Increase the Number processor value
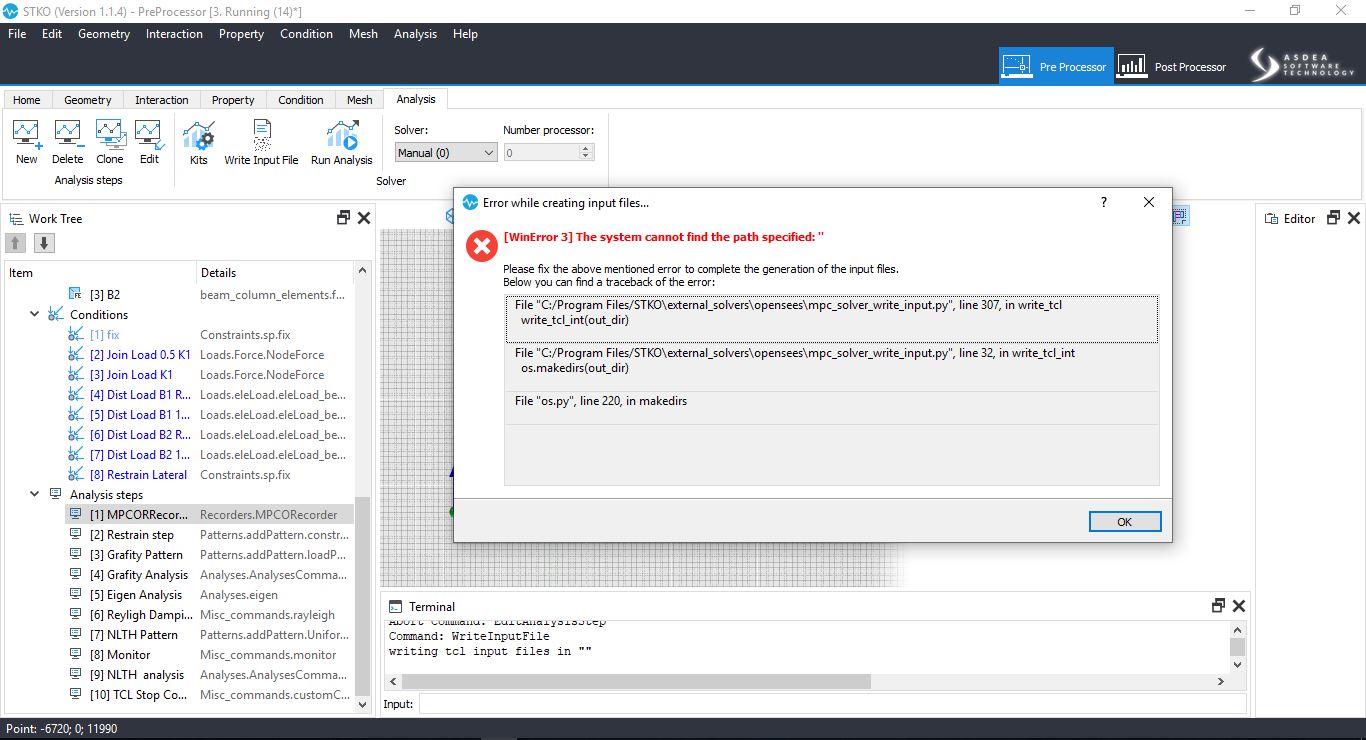The height and width of the screenshot is (740, 1366). [x=586, y=149]
